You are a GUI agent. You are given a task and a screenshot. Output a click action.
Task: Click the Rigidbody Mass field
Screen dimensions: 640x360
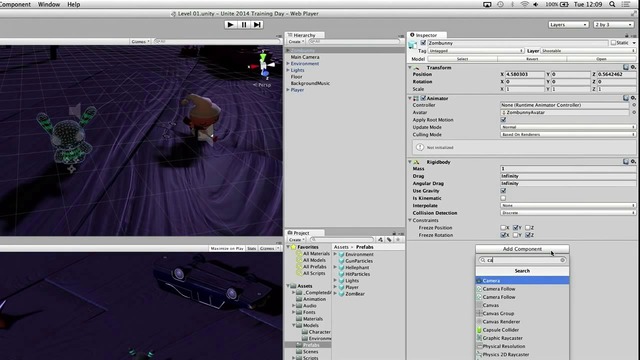pos(568,169)
